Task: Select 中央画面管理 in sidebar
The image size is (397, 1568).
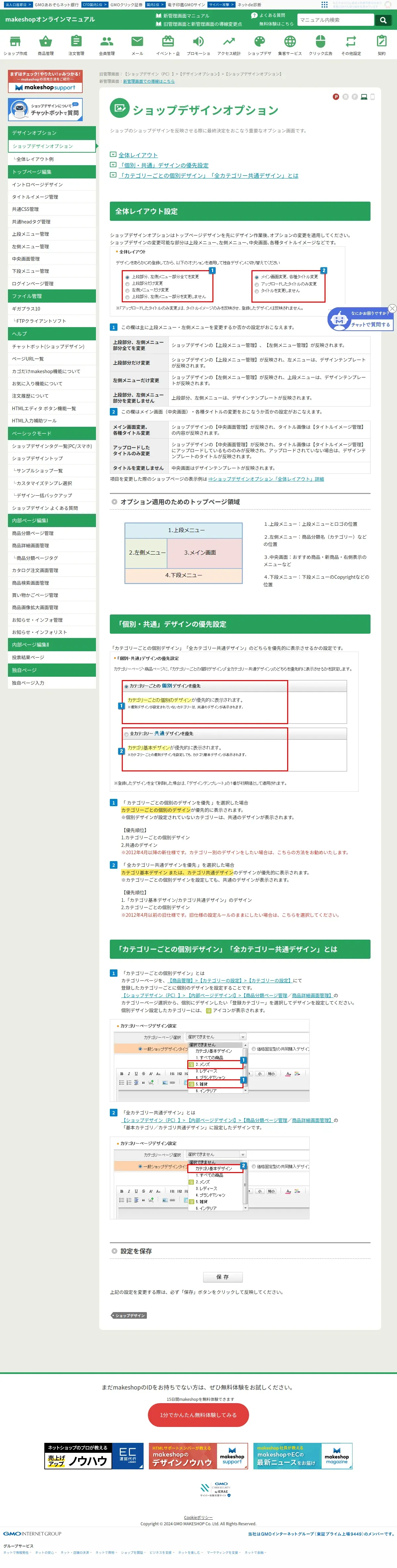Action: 52,259
